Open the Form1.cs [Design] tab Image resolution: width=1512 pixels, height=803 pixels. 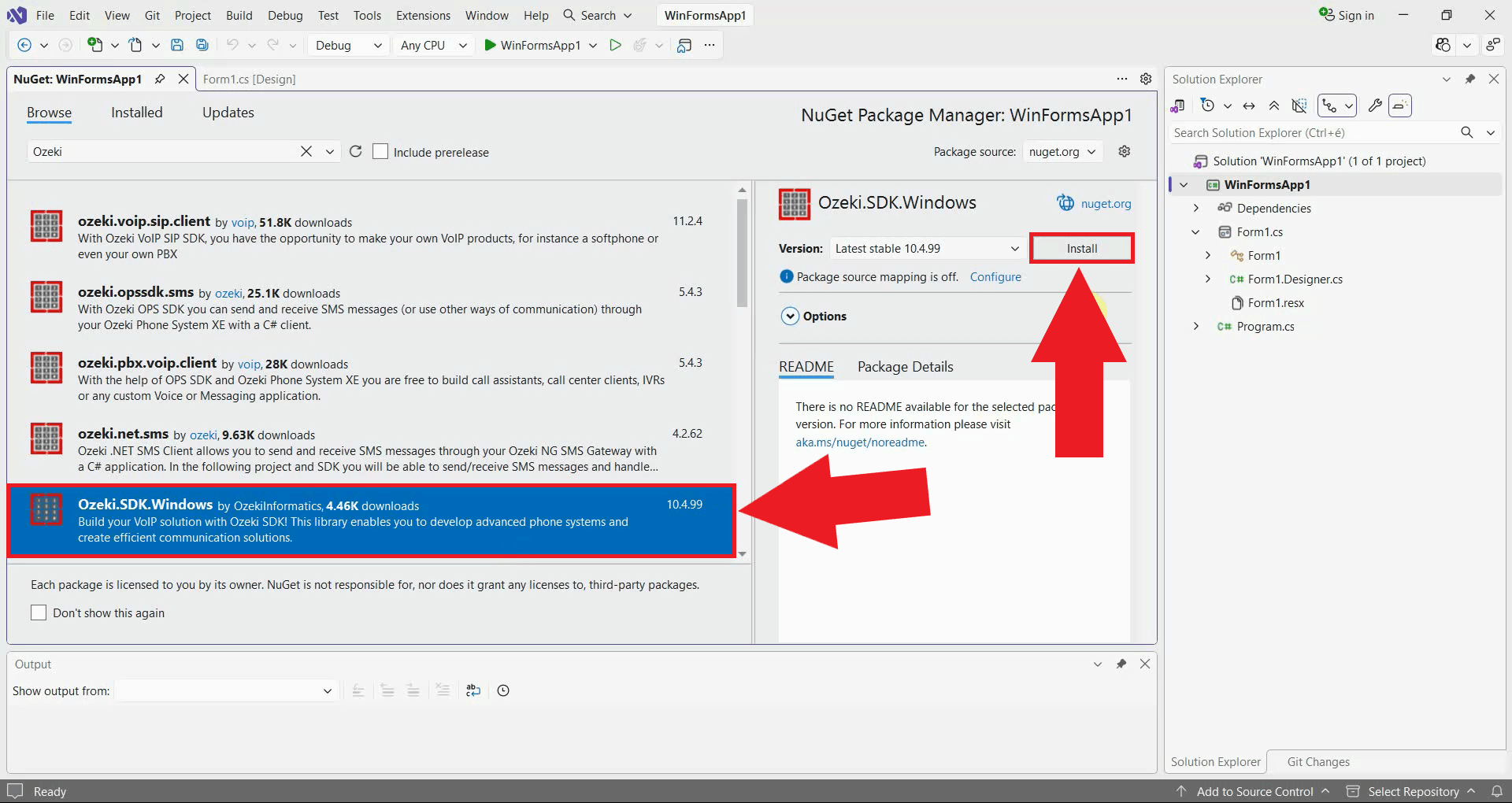tap(249, 79)
